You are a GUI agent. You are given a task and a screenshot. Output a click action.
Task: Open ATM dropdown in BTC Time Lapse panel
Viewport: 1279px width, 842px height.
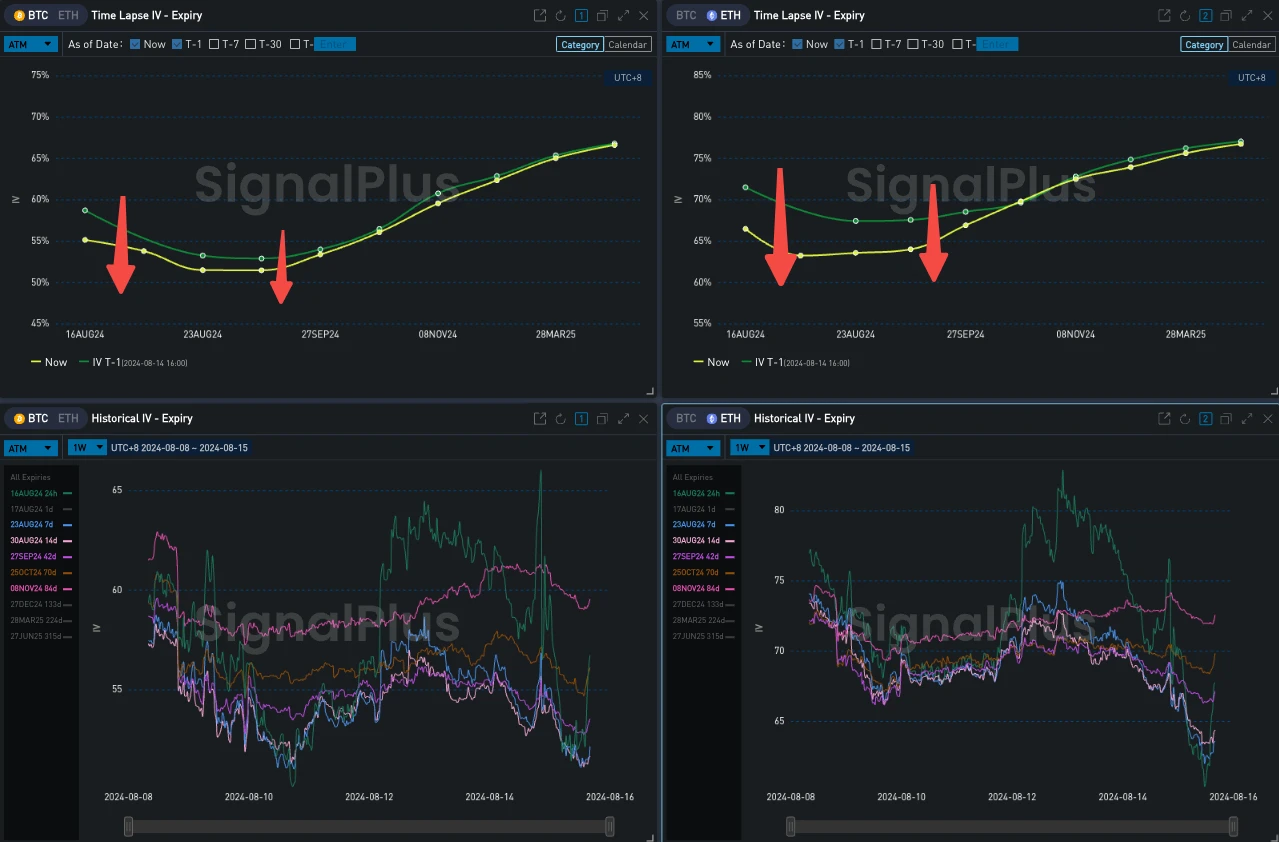[30, 44]
